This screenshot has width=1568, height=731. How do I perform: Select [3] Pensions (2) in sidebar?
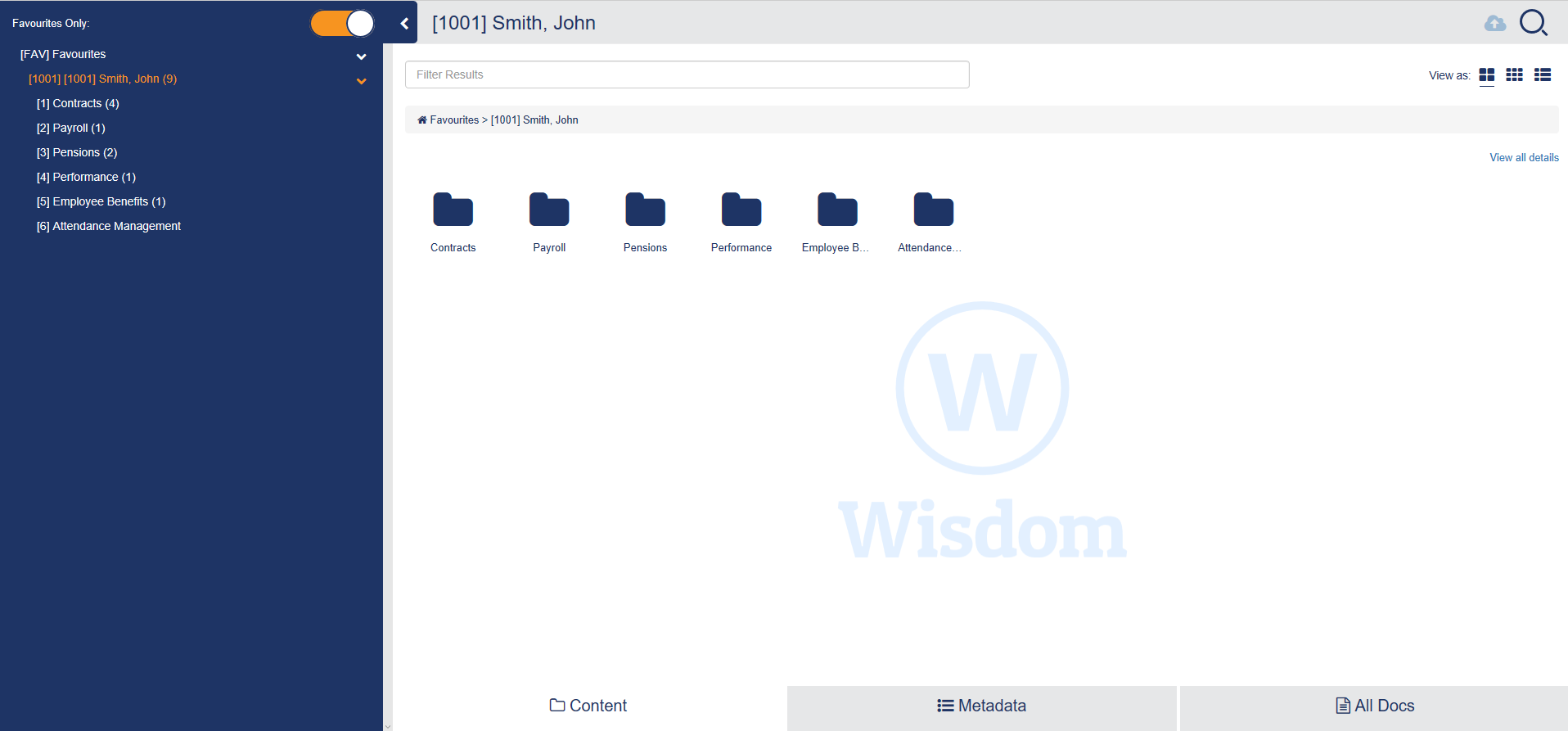[x=77, y=152]
